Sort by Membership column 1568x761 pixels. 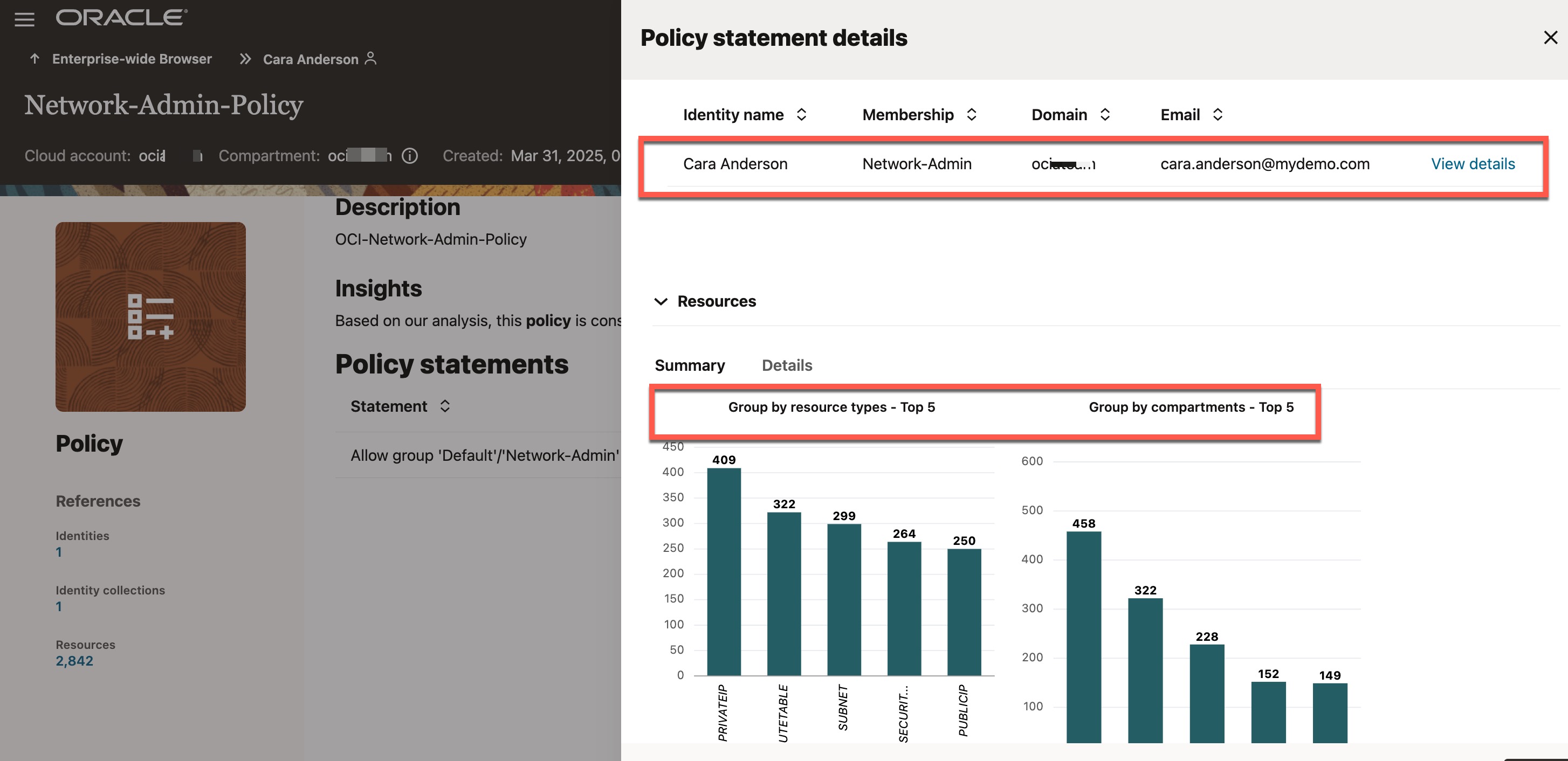972,115
